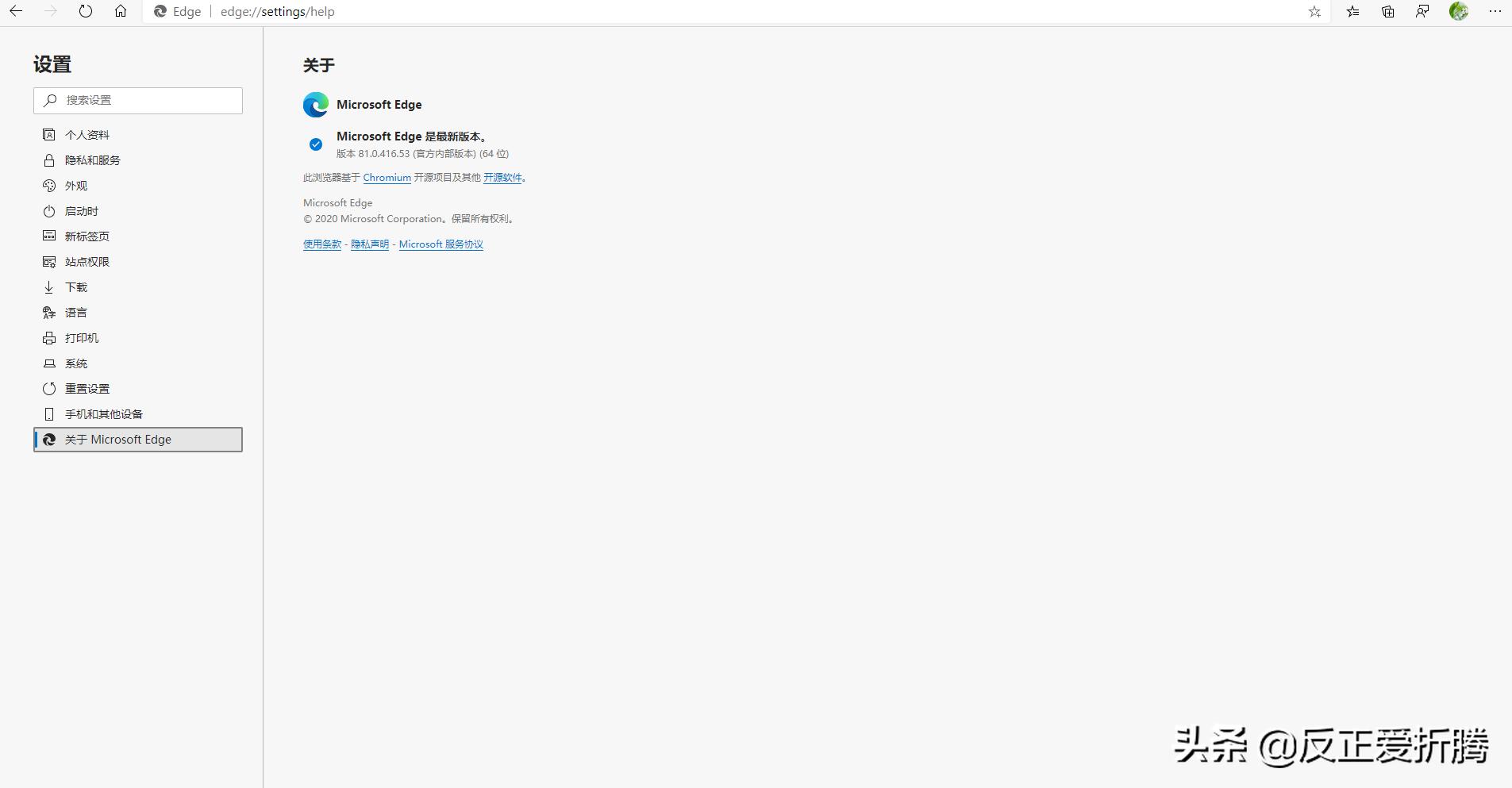Screen dimensions: 1512x788
Task: Click the browser forward arrow
Action: (x=51, y=11)
